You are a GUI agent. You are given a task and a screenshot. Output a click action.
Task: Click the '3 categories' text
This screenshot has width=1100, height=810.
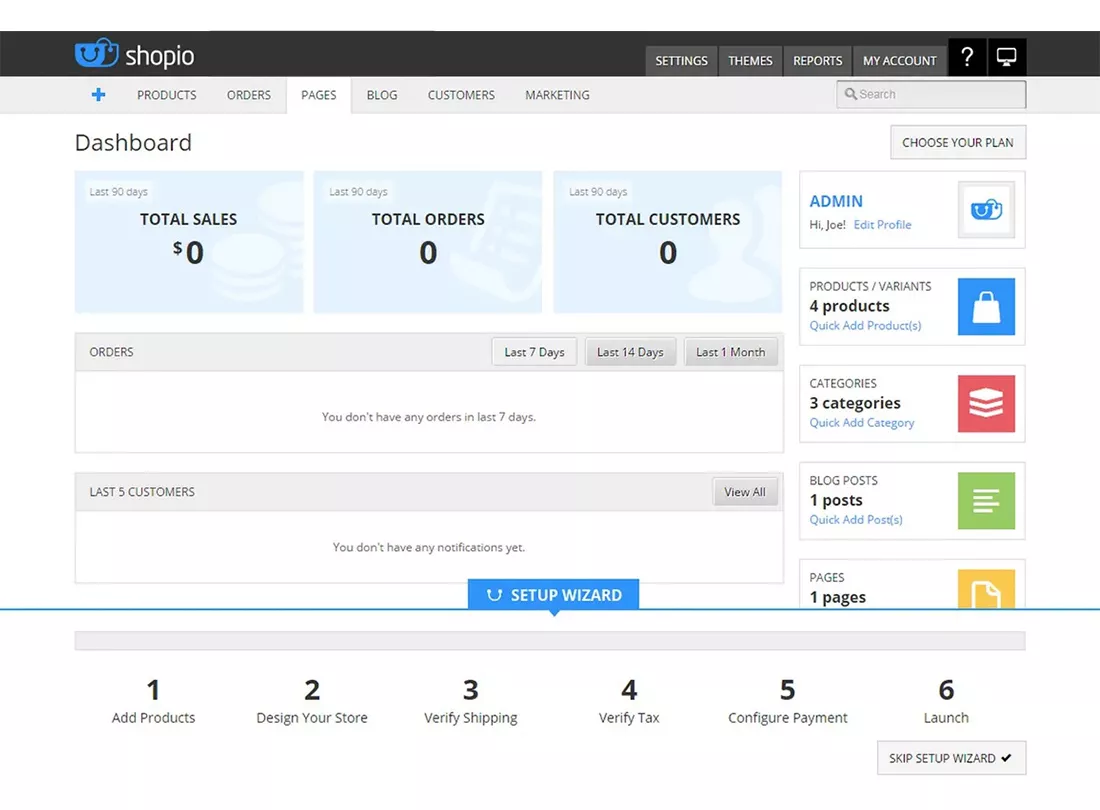[854, 403]
